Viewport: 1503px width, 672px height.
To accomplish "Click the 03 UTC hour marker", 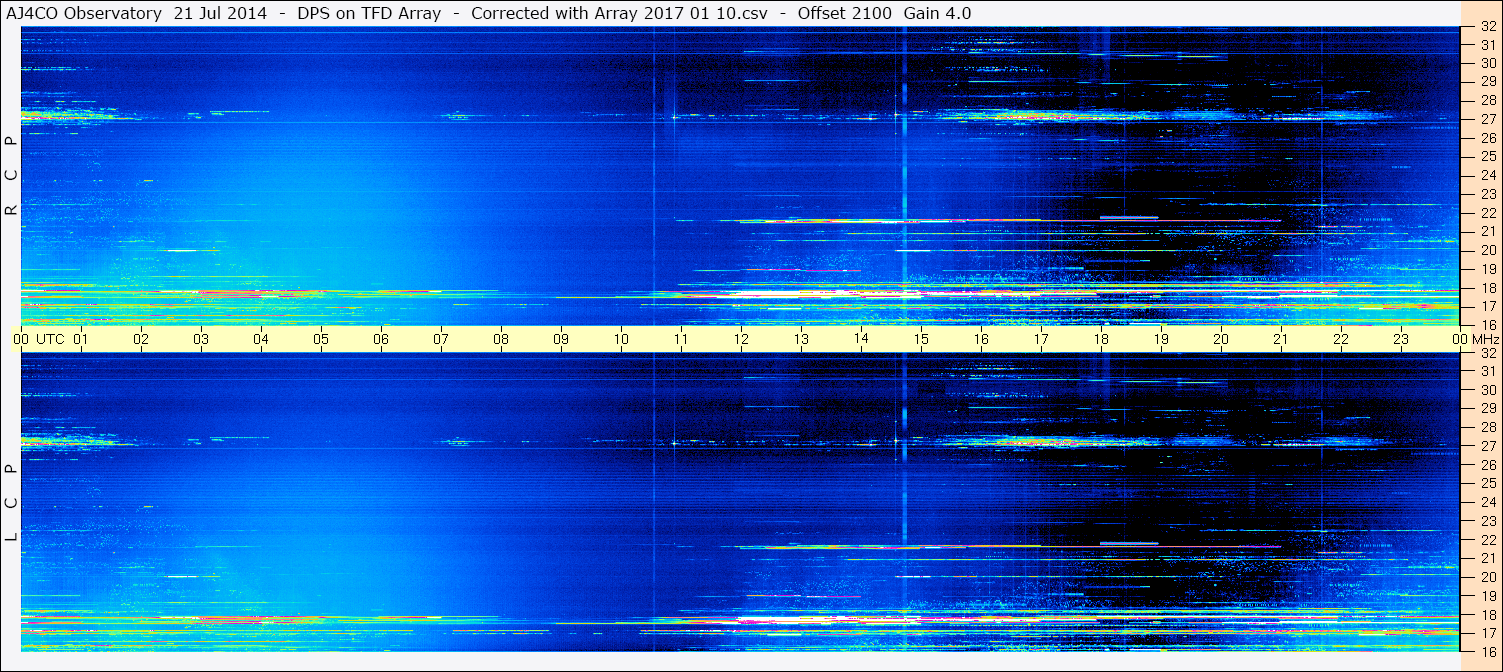I will [x=201, y=339].
